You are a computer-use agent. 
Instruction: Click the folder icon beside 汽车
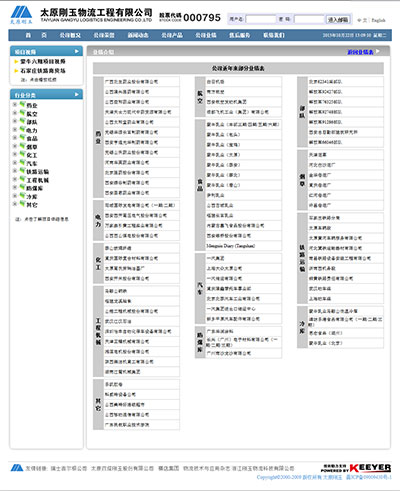tap(22, 163)
